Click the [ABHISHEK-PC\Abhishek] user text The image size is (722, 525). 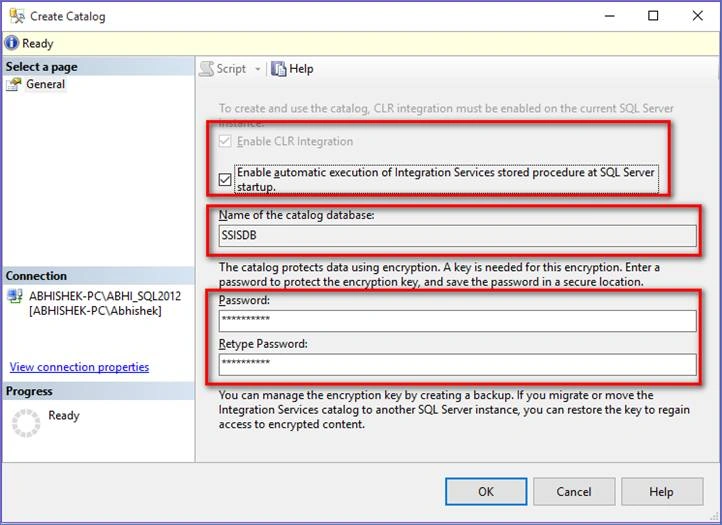(x=95, y=310)
